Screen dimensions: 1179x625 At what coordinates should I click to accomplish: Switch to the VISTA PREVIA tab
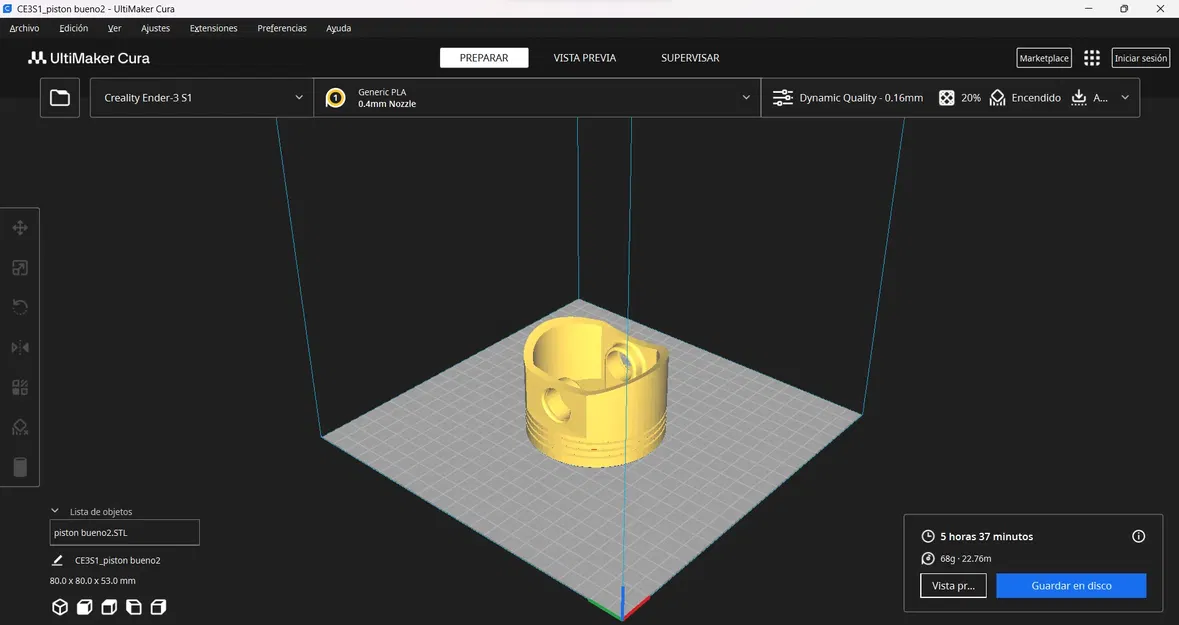click(x=584, y=57)
